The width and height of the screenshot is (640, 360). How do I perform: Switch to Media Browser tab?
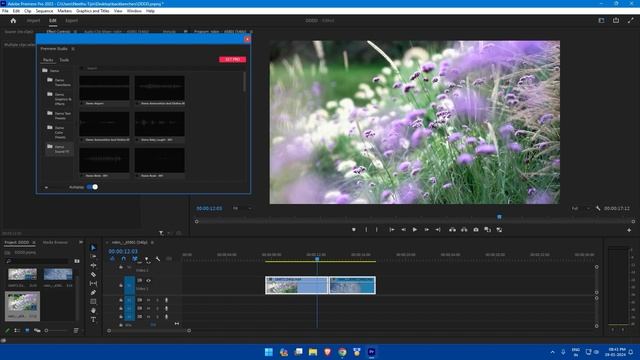coord(56,242)
